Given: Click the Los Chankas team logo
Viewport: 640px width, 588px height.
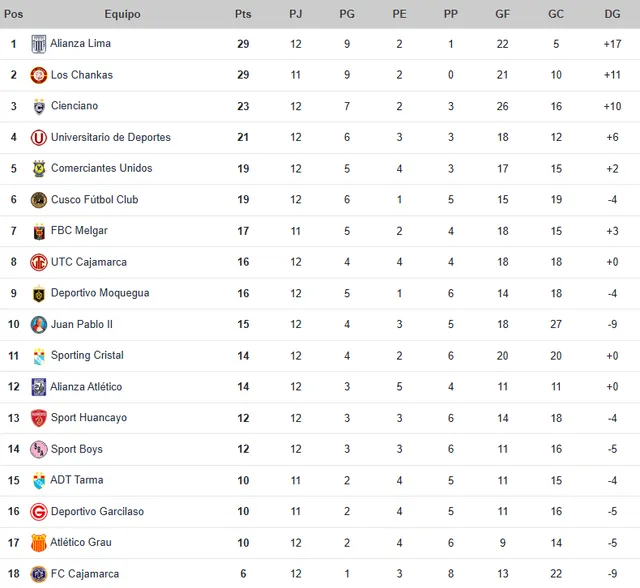Looking at the screenshot, I should (38, 75).
